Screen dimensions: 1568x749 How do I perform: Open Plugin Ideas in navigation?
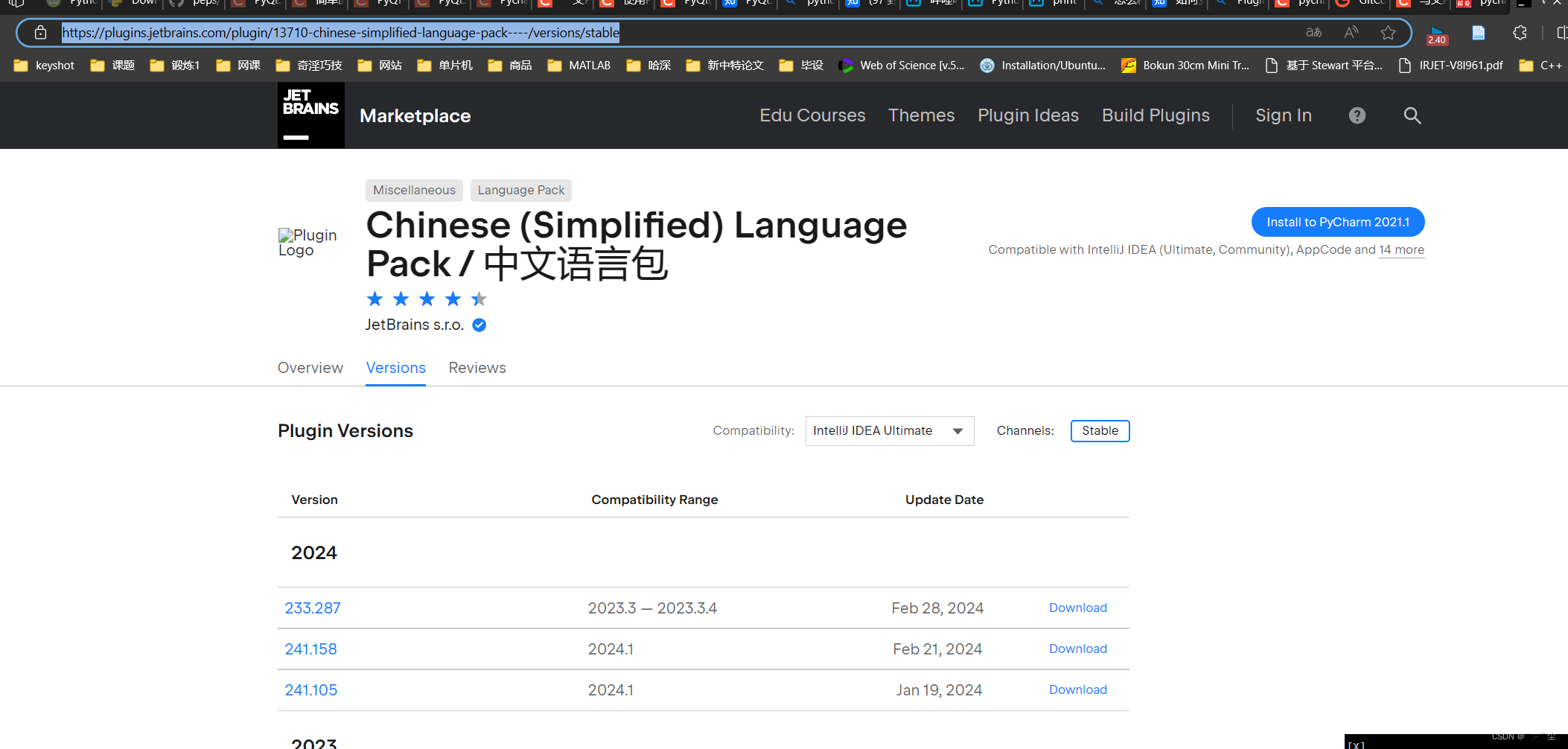point(1028,115)
